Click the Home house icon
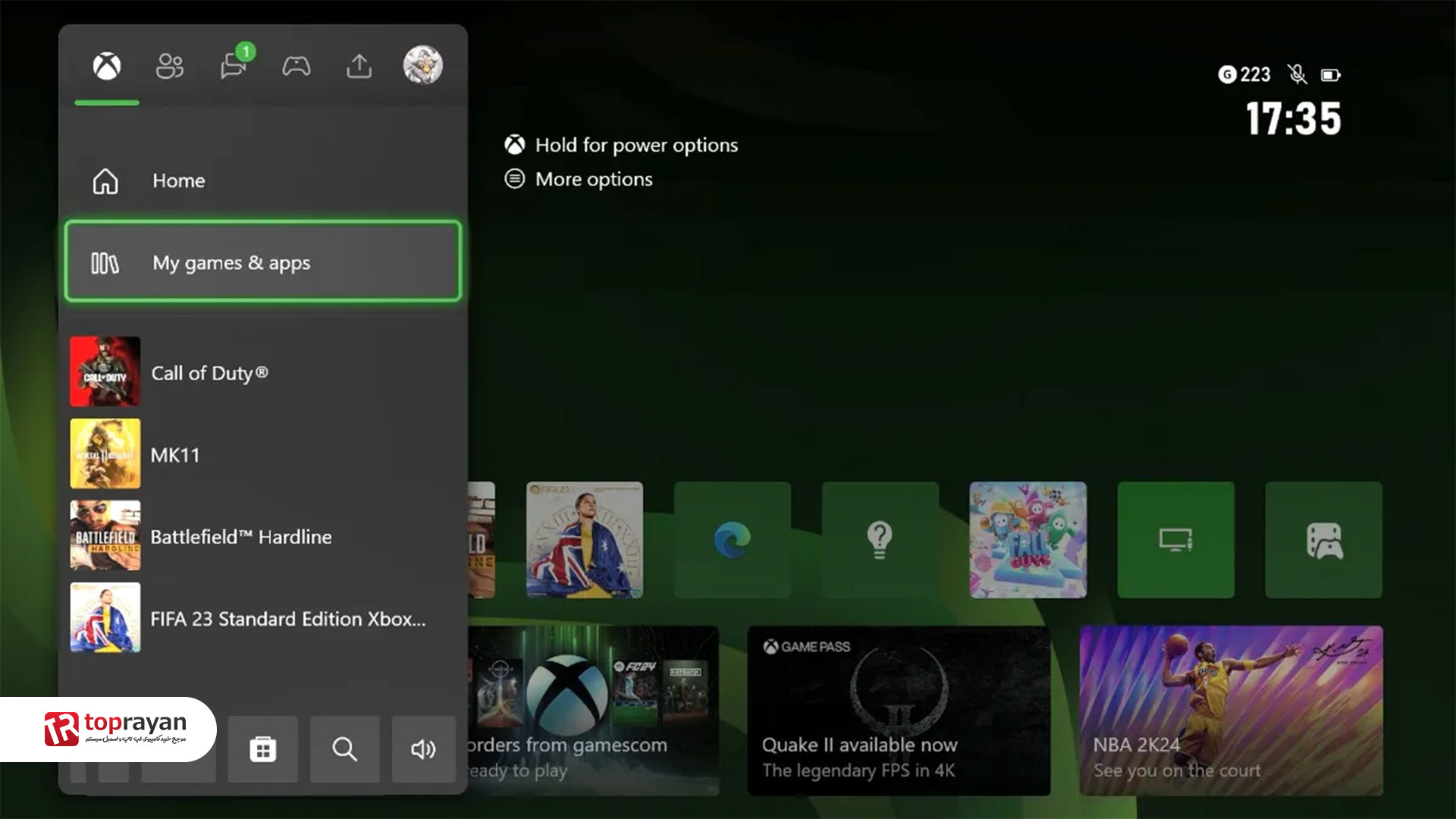Viewport: 1456px width, 819px height. pyautogui.click(x=105, y=181)
